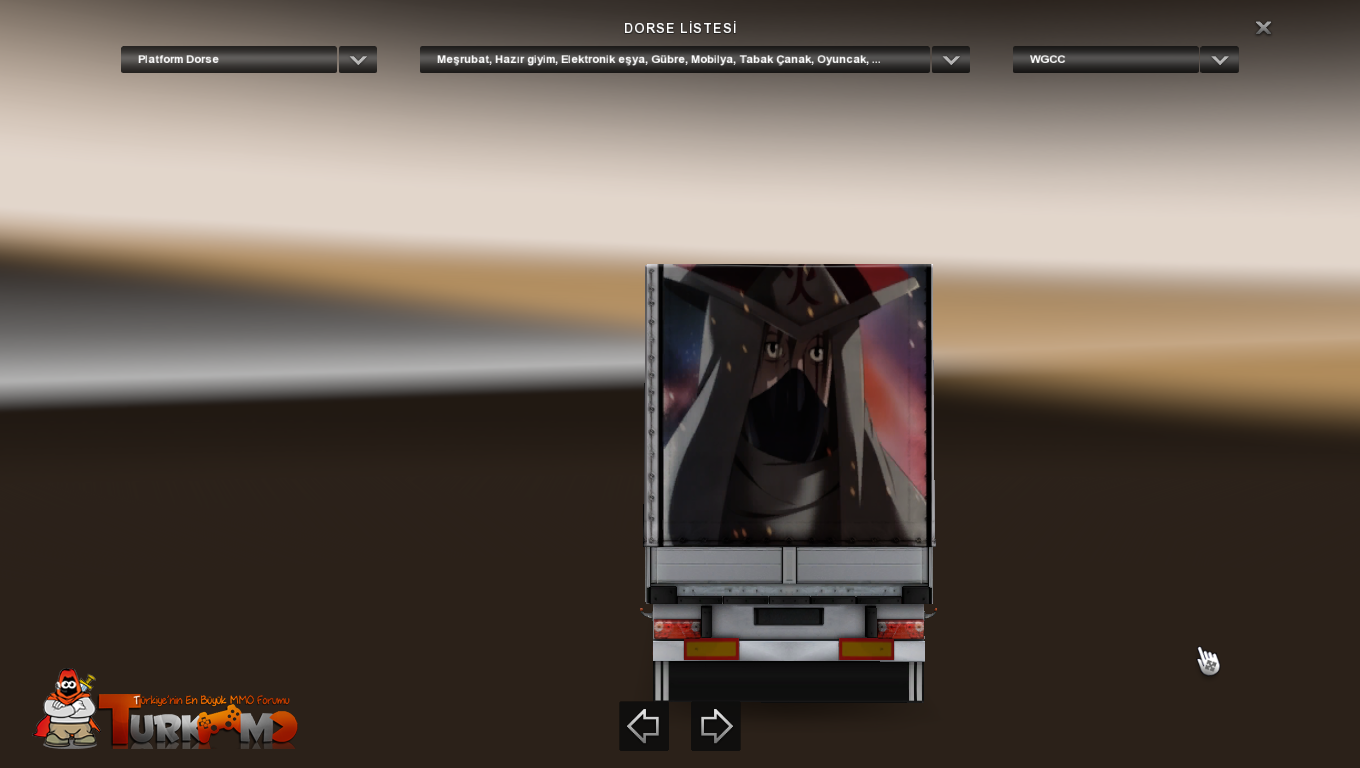This screenshot has height=768, width=1360.
Task: Close the Dorse Listesi window
Action: pyautogui.click(x=1263, y=28)
